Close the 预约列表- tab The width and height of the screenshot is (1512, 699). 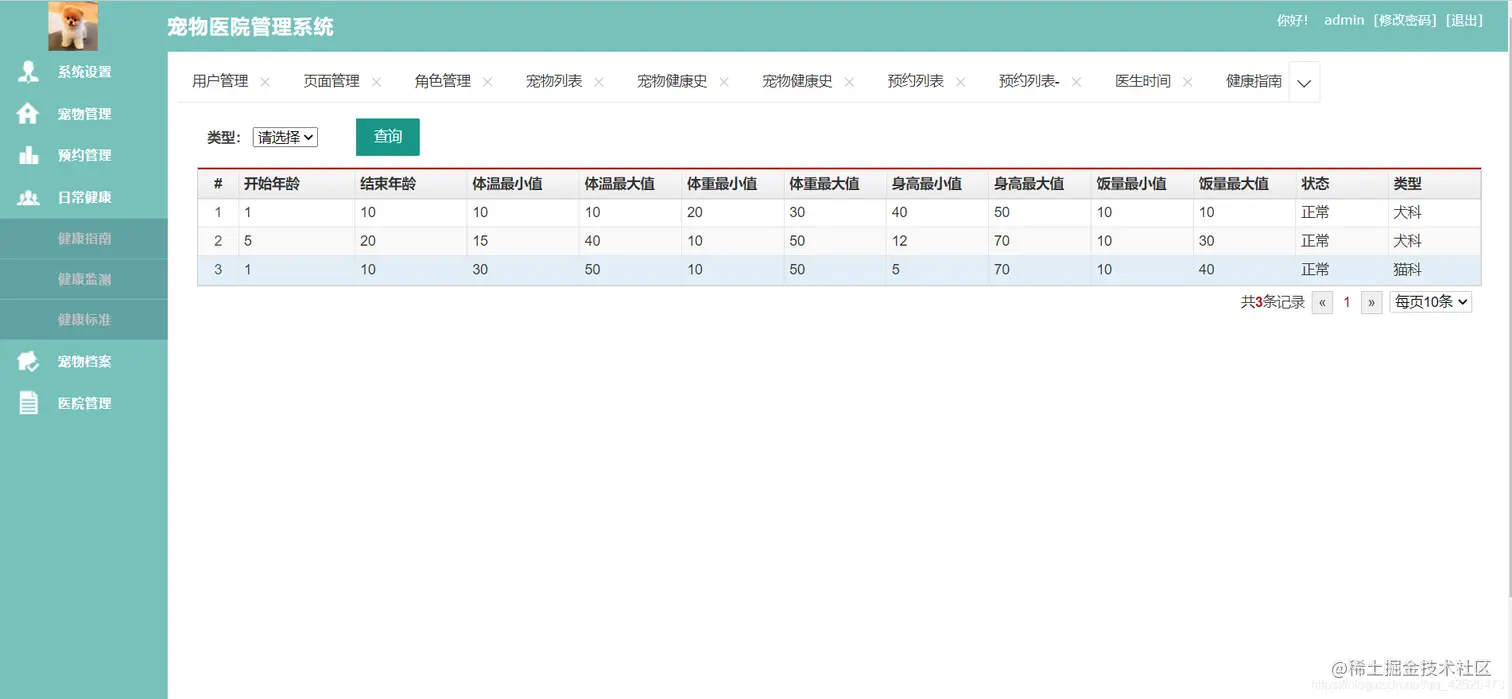[1076, 82]
